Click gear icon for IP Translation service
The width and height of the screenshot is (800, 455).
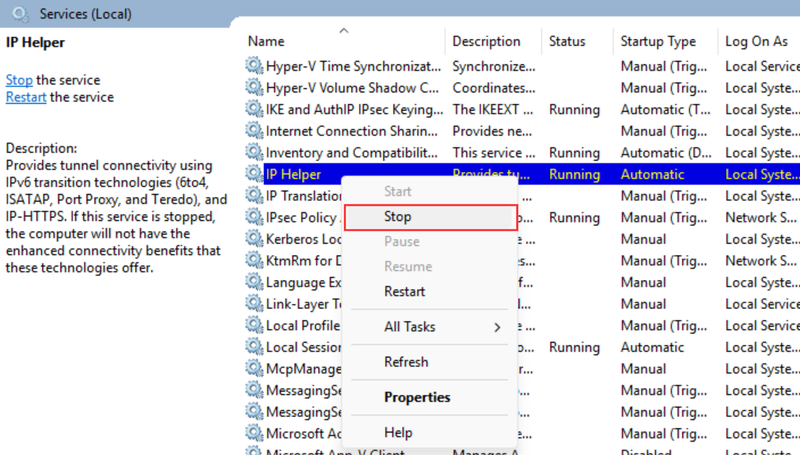click(x=254, y=195)
